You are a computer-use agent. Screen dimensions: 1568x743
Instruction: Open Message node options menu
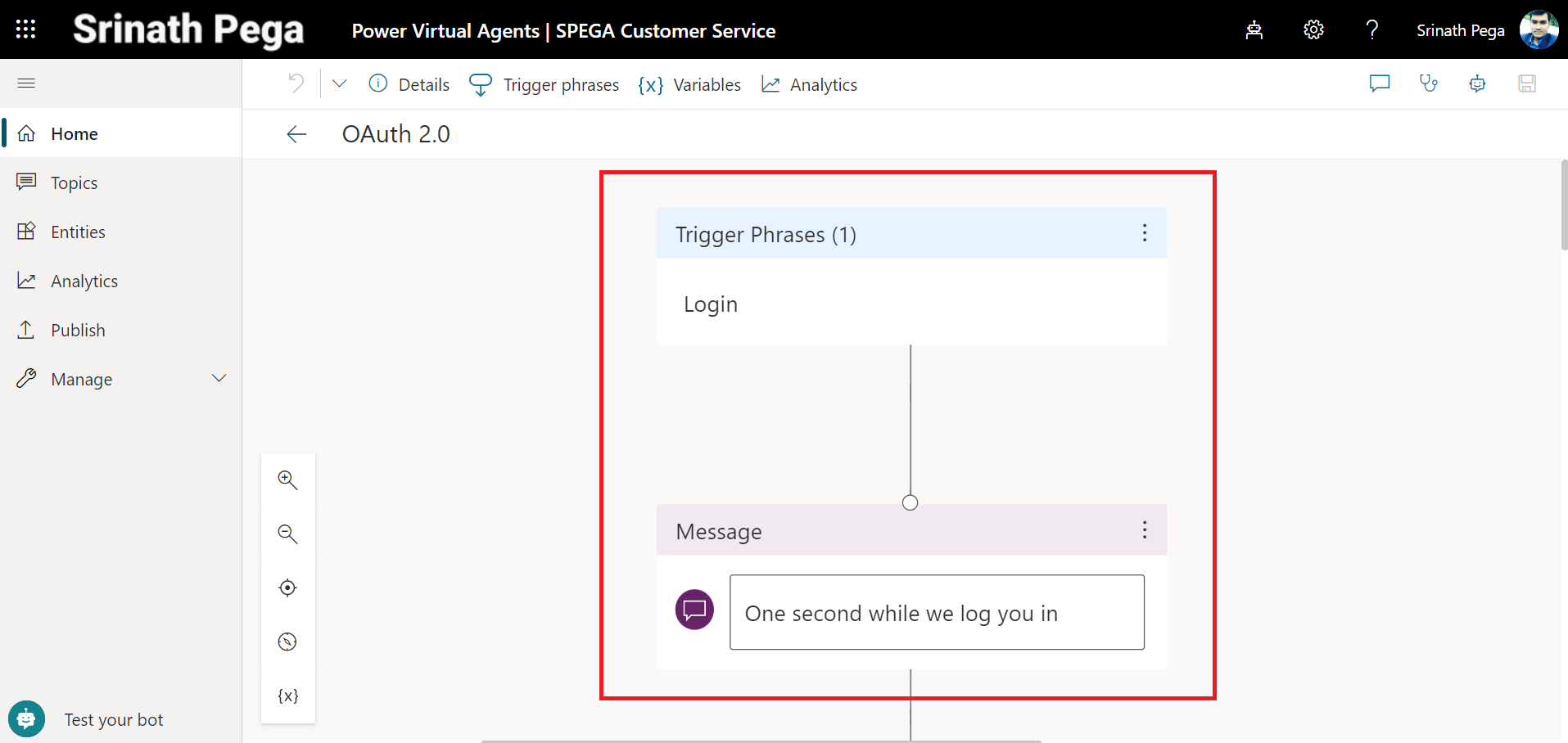pyautogui.click(x=1144, y=530)
